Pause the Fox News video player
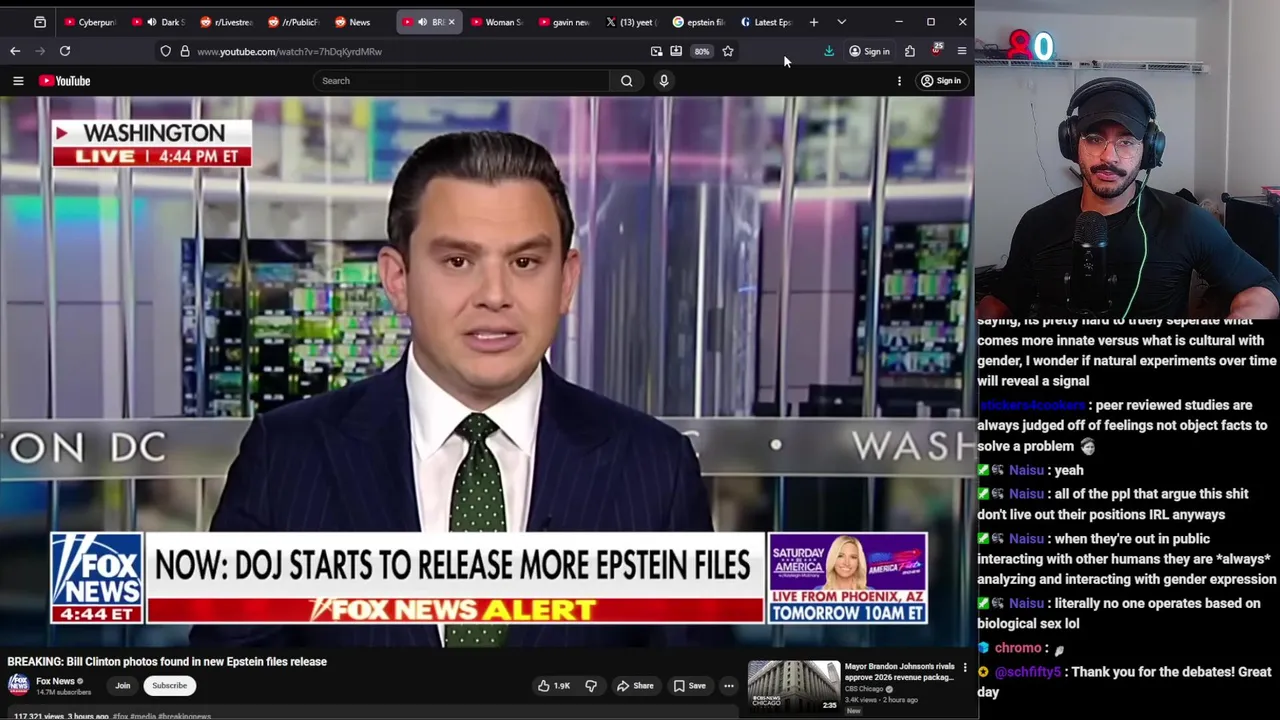1280x720 pixels. 487,371
